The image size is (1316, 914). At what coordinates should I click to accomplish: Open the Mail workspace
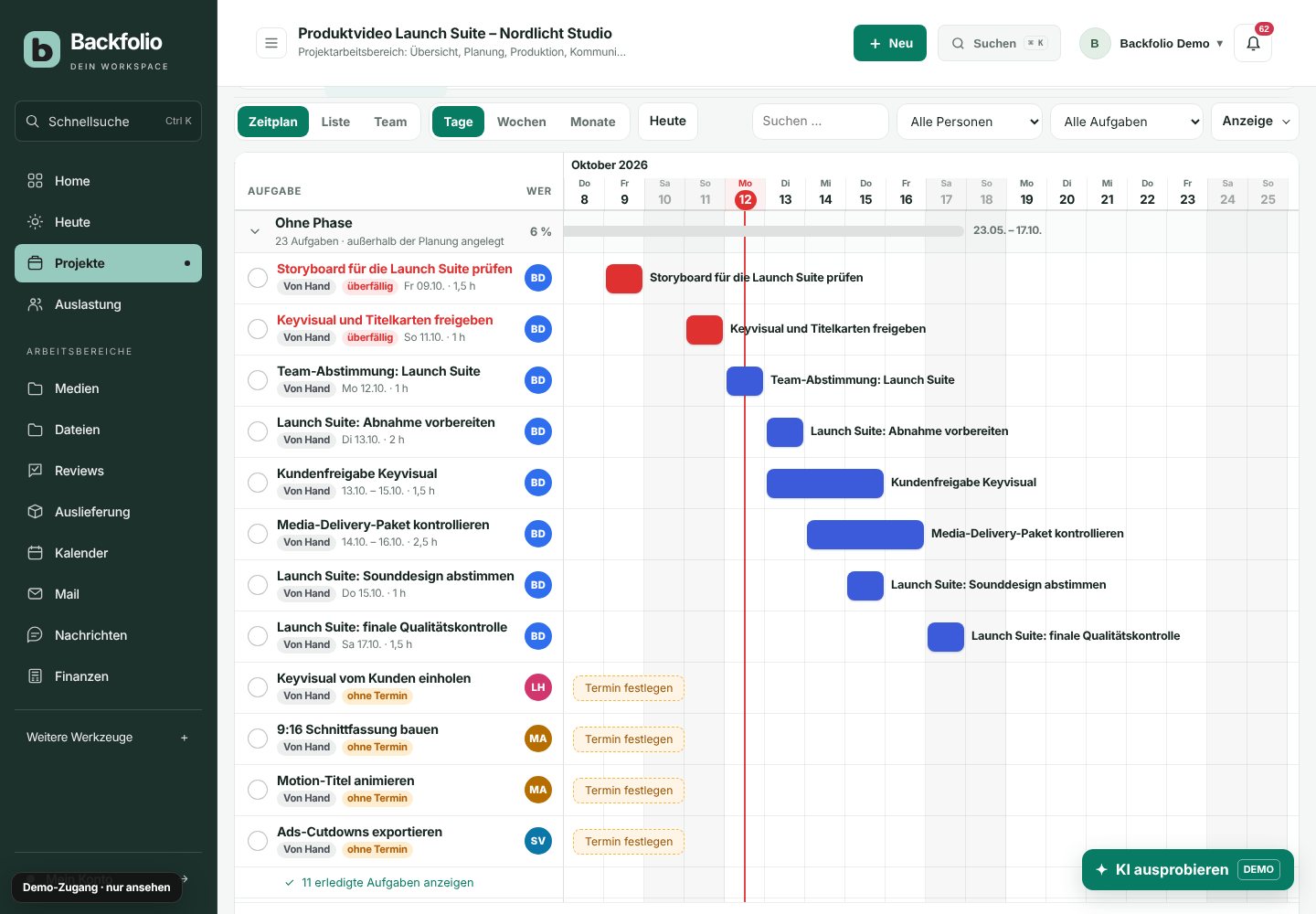coord(108,594)
